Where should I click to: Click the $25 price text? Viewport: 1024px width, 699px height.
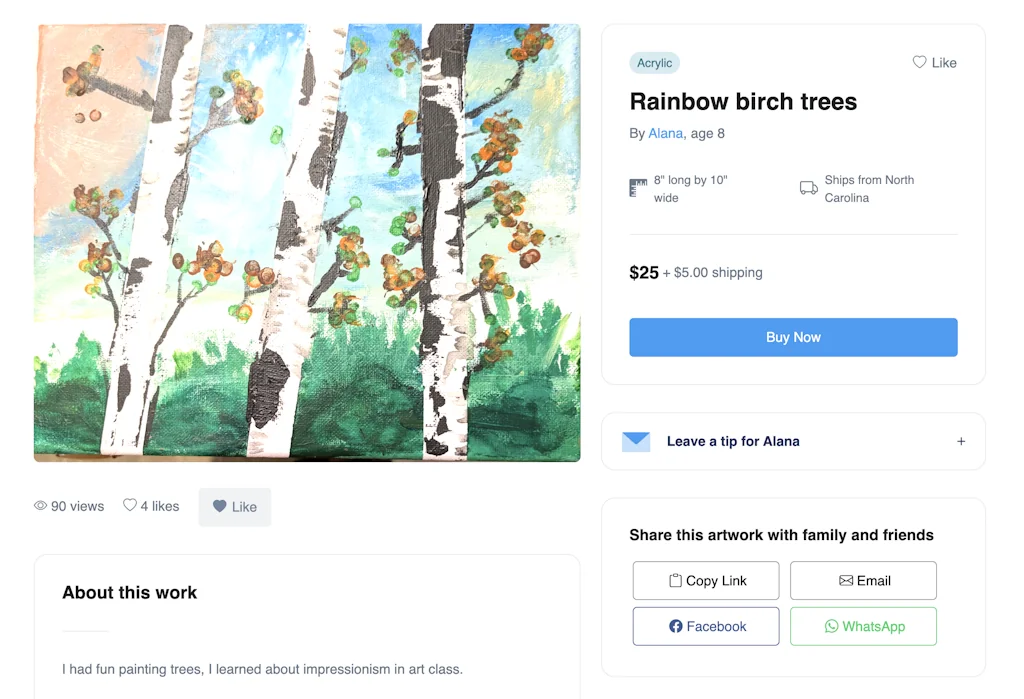click(644, 272)
